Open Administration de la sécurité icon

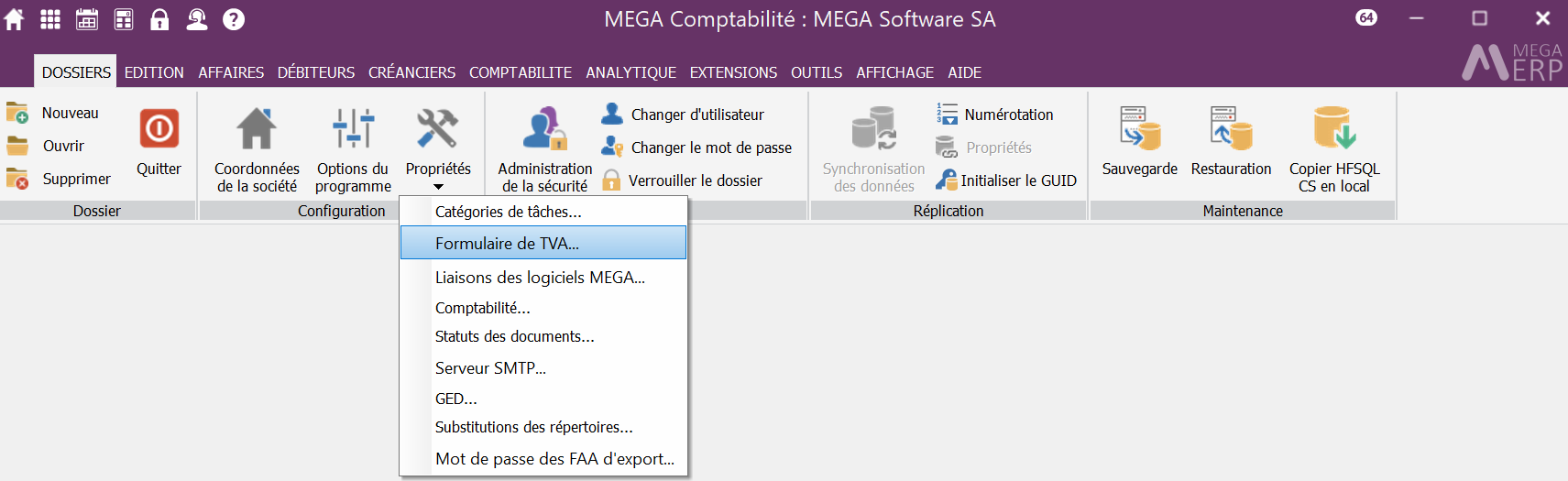[544, 129]
